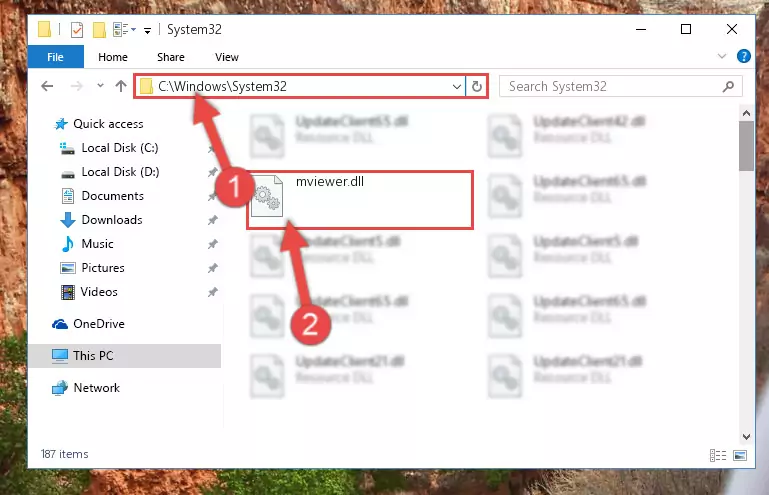Open Pictures in the sidebar

pos(92,268)
